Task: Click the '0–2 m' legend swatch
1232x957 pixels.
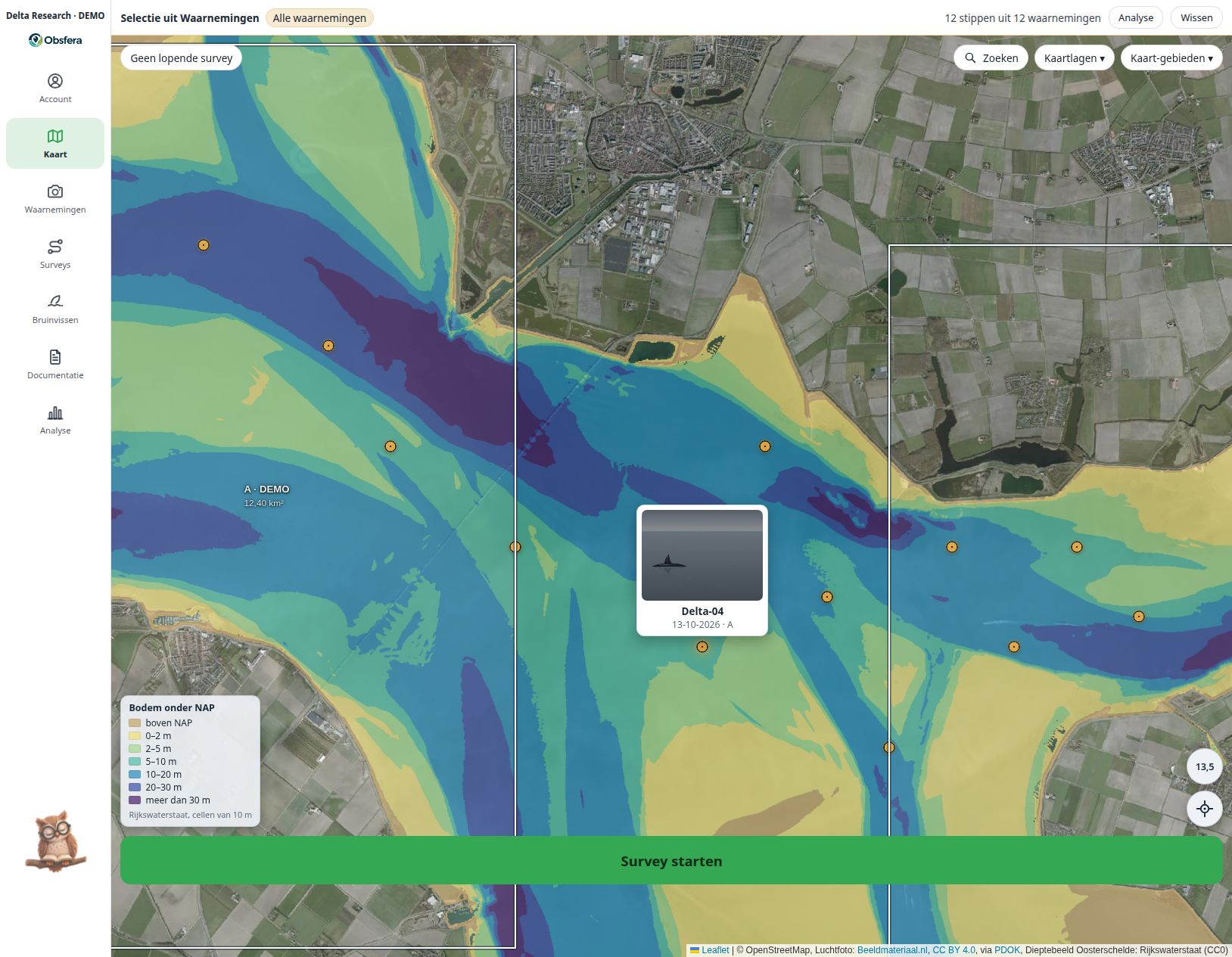Action: pos(135,736)
